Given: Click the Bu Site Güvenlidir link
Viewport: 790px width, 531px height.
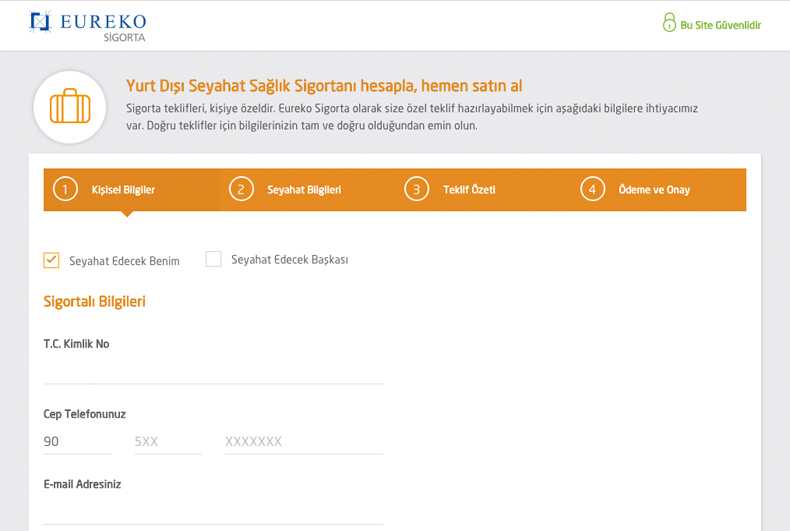Looking at the screenshot, I should pyautogui.click(x=720, y=25).
